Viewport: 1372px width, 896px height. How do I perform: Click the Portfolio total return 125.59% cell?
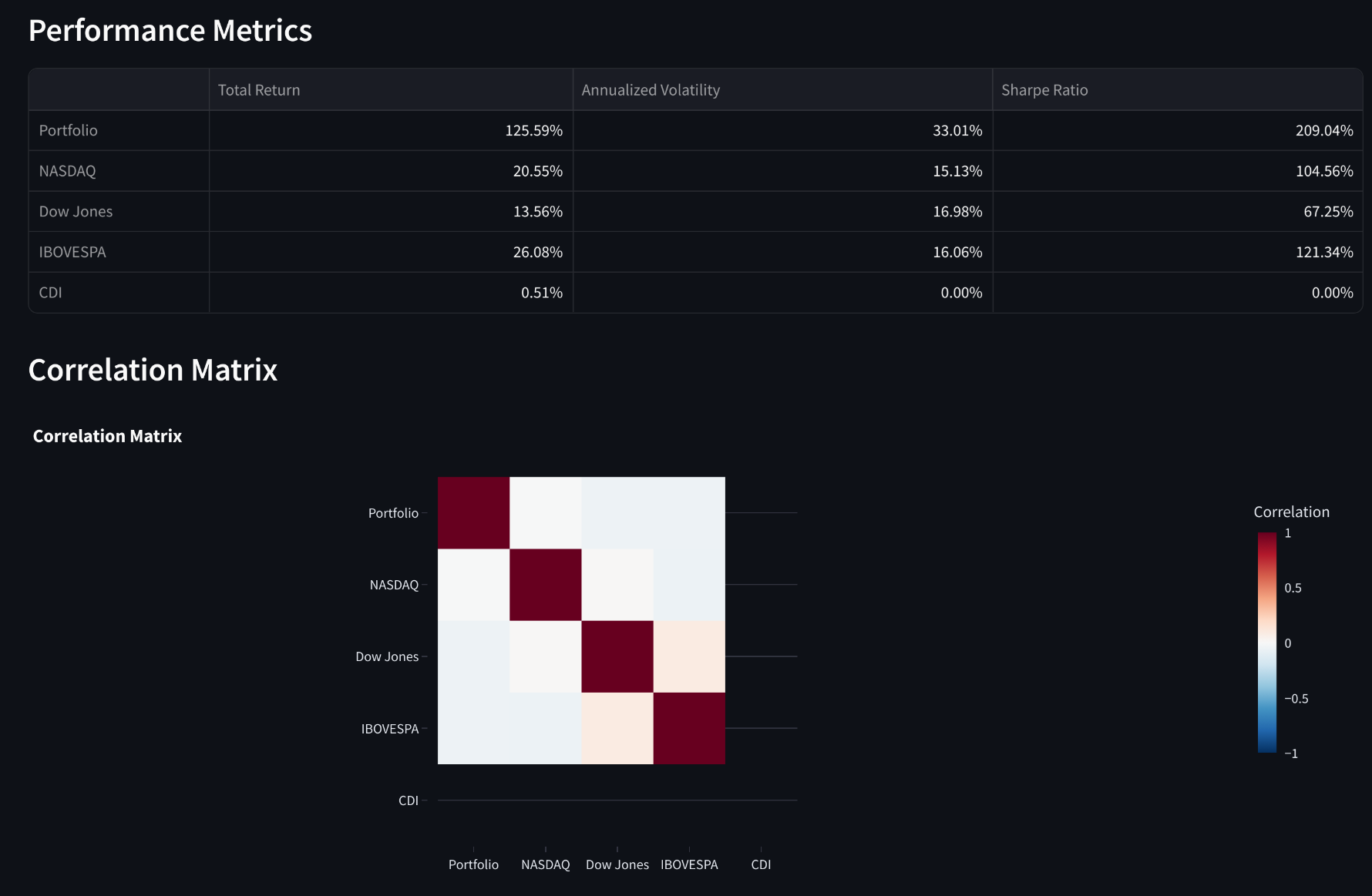391,130
